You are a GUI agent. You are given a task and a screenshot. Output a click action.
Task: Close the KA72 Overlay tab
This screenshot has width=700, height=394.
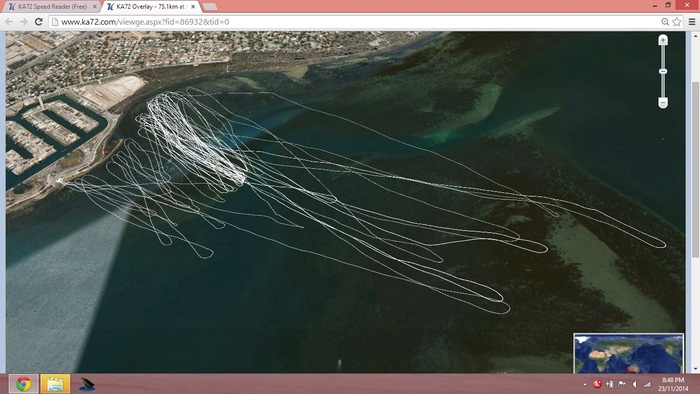(x=193, y=7)
